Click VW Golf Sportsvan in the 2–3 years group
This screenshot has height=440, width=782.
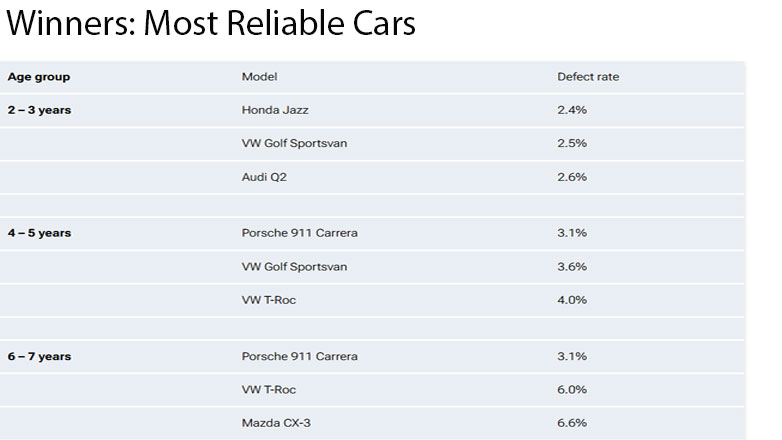pos(294,143)
